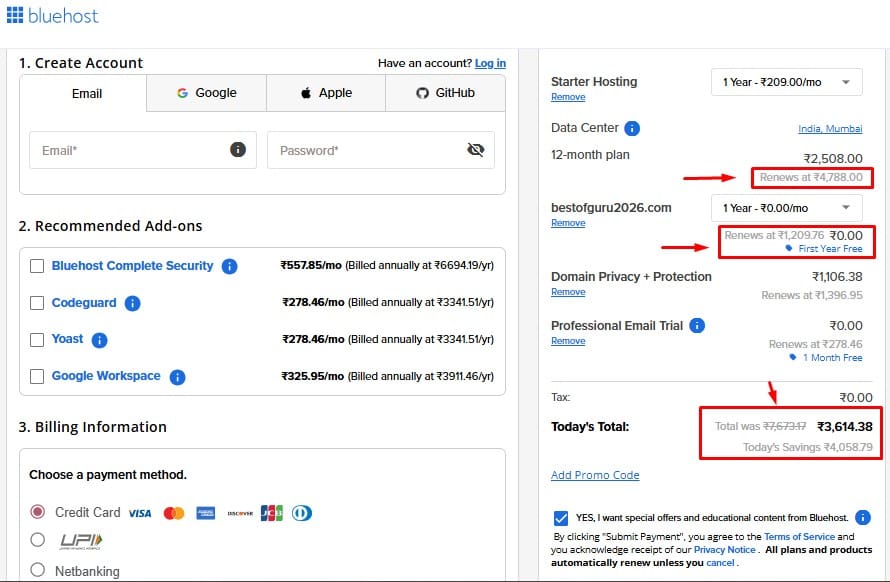The width and height of the screenshot is (890, 582).
Task: Switch to GitHub sign-up tab
Action: coord(446,93)
